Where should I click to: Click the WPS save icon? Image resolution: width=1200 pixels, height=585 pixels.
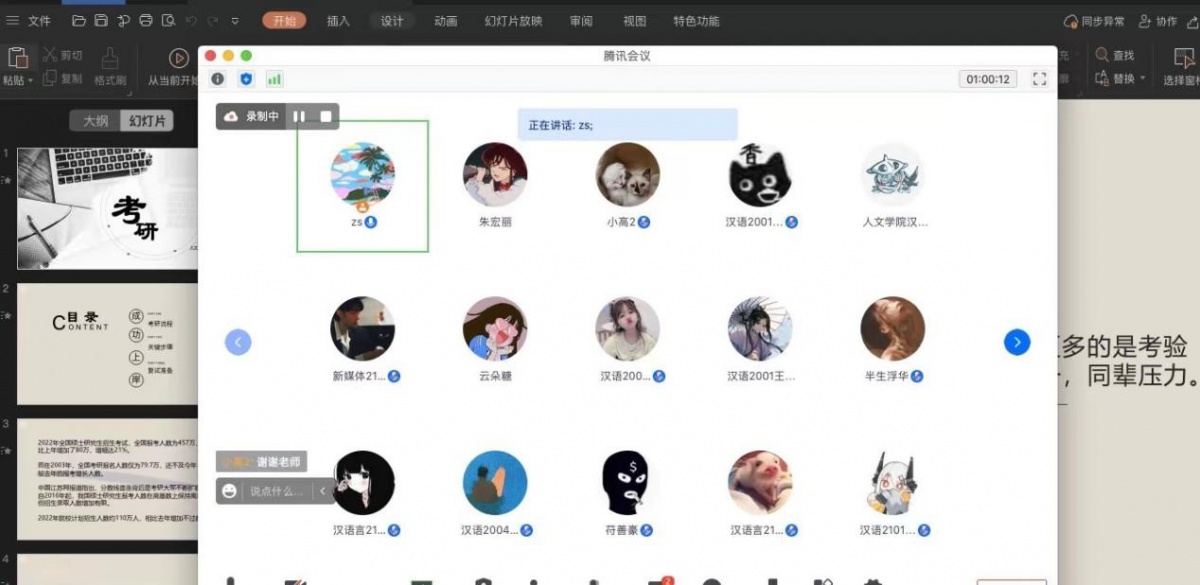(101, 21)
